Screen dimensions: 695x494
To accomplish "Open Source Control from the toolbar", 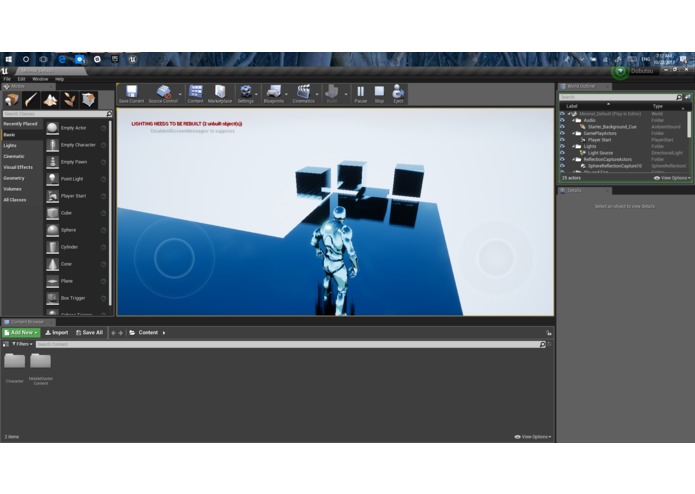I will click(x=163, y=94).
